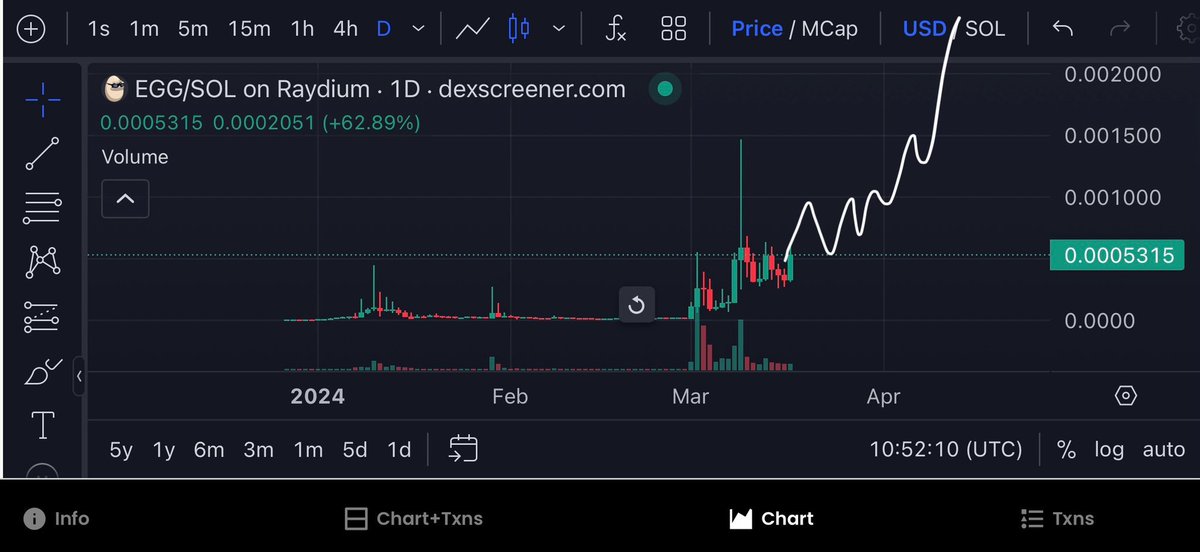This screenshot has width=1200, height=552.
Task: Collapse the drawing toolbar side arrow
Action: (x=79, y=376)
